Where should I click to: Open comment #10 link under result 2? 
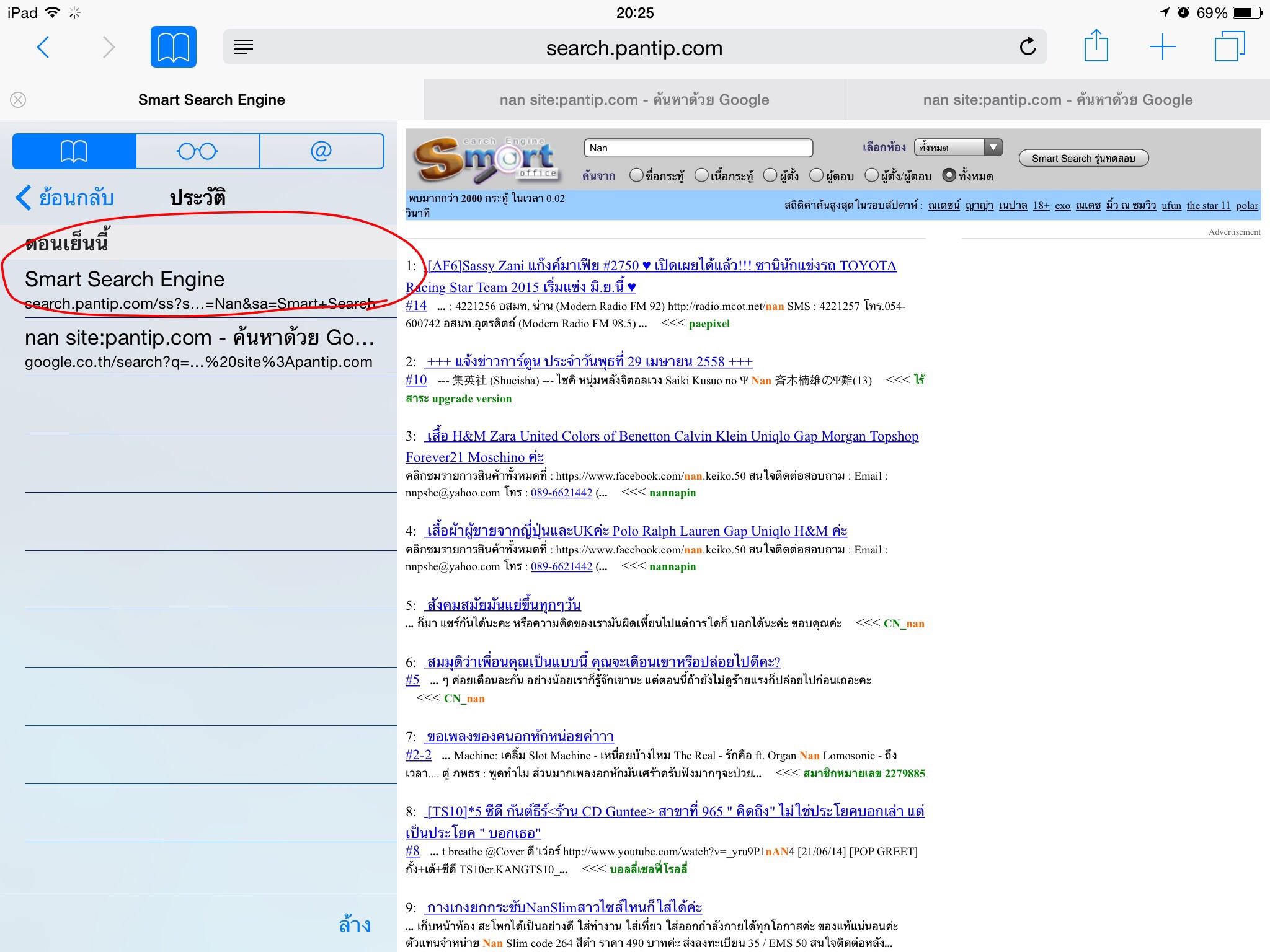[x=416, y=380]
